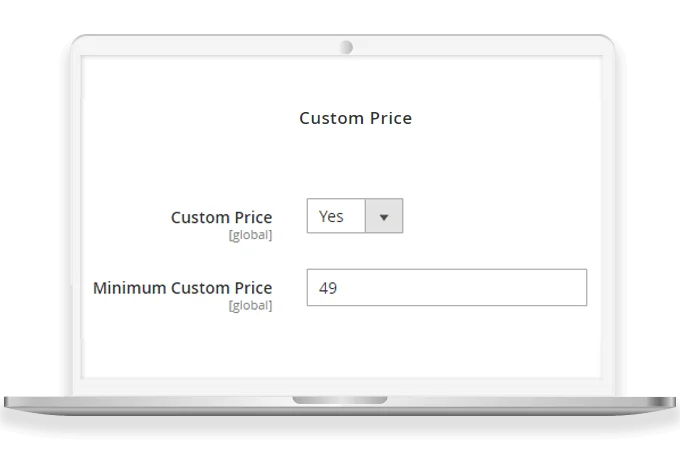Click the dropdown arrow beside Yes
Screen dimensions: 680x450
(383, 216)
